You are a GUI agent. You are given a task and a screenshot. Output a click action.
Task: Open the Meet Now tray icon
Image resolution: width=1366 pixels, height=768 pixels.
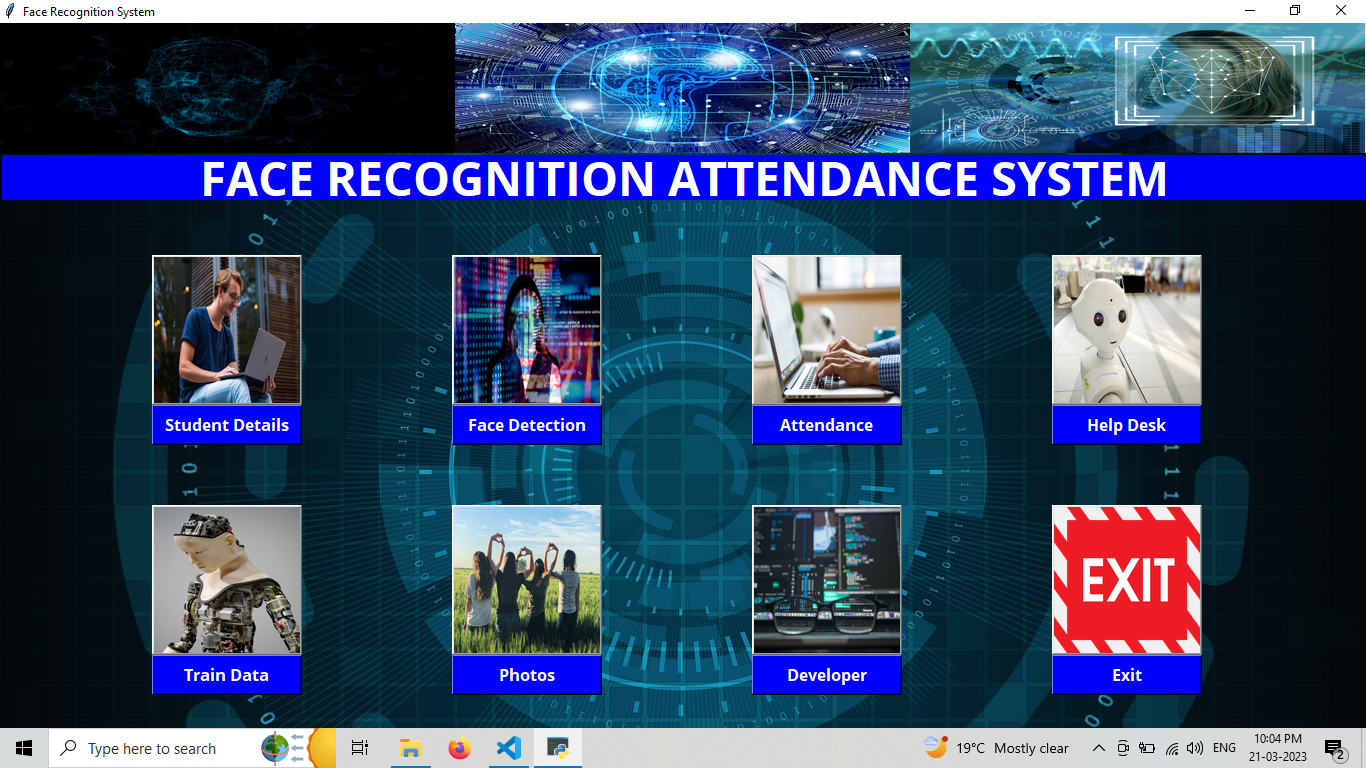[1122, 748]
